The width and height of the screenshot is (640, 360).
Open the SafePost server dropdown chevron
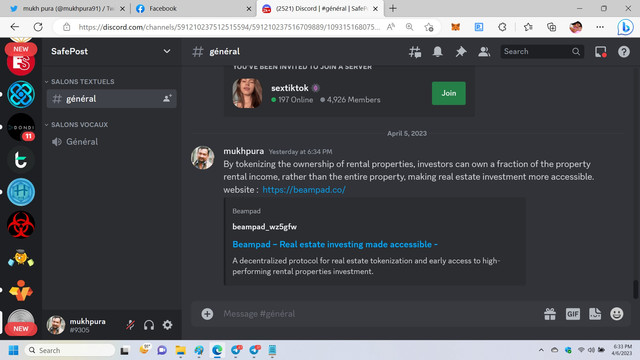pyautogui.click(x=167, y=51)
